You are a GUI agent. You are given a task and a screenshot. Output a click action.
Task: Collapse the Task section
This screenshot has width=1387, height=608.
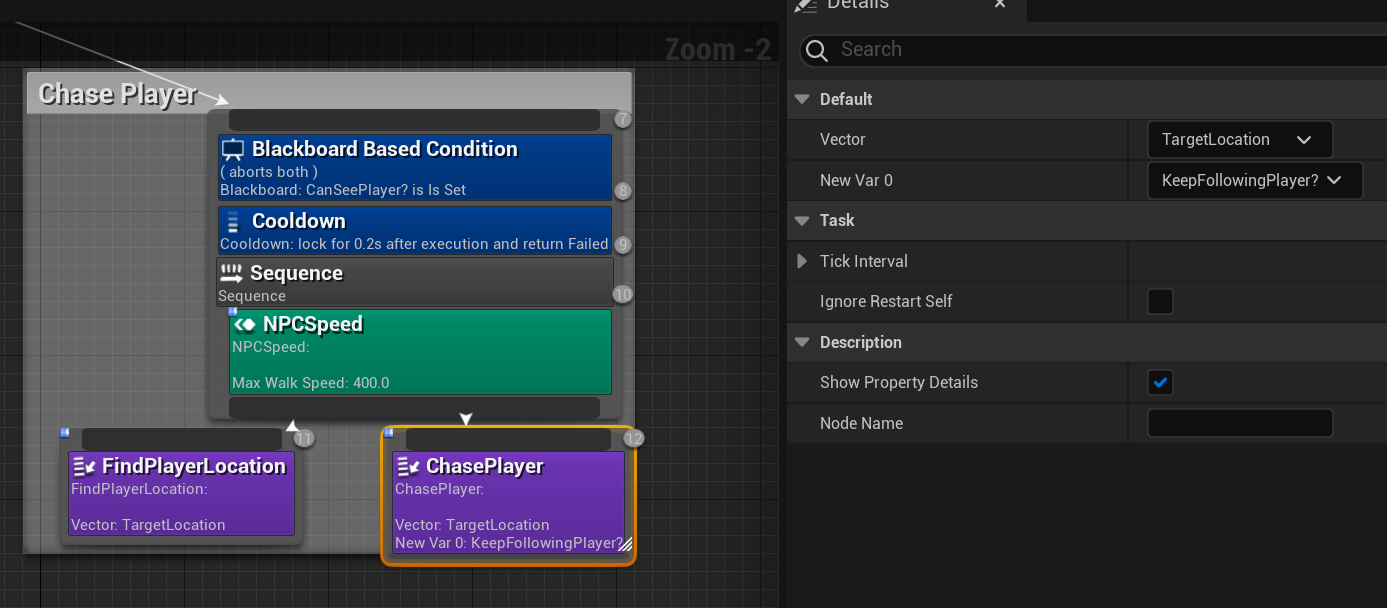802,220
